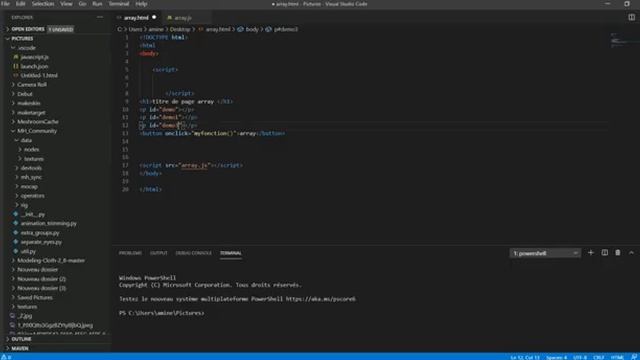Image resolution: width=640 pixels, height=360 pixels.
Task: Select the Terminal panel tab
Action: click(231, 253)
